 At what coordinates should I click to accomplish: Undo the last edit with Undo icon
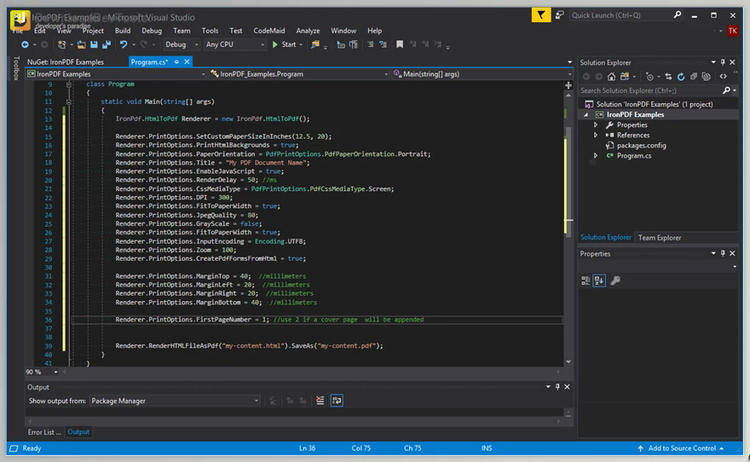tap(123, 44)
